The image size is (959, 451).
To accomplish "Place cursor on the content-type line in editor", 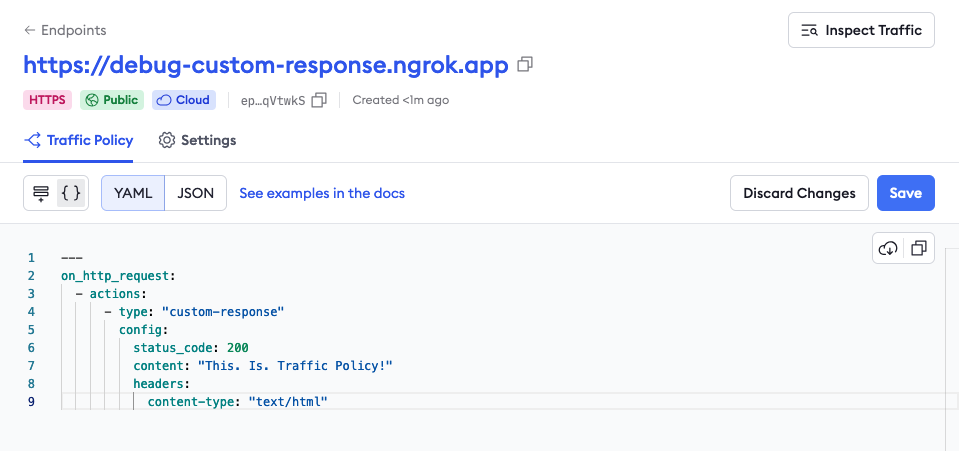I will pos(237,402).
